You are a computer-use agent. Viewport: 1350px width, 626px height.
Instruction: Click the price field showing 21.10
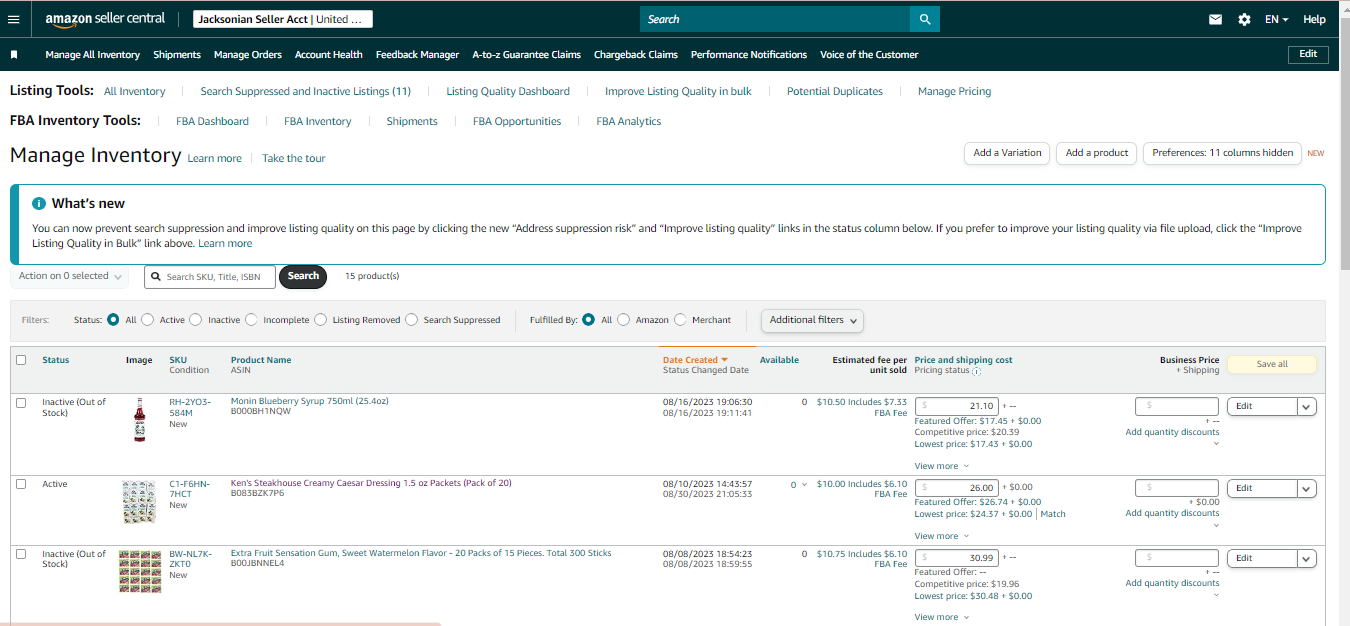(956, 406)
